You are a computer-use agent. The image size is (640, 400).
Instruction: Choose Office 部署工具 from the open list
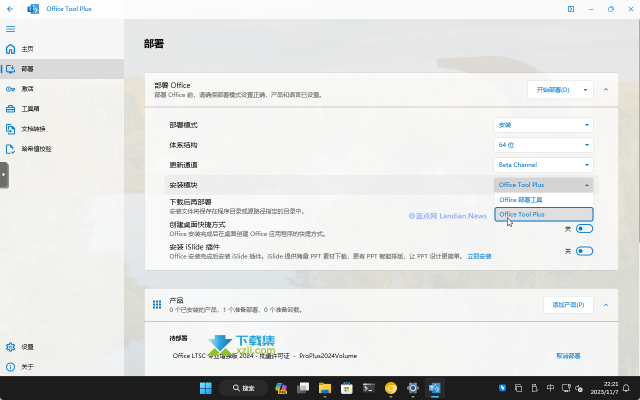pos(544,200)
